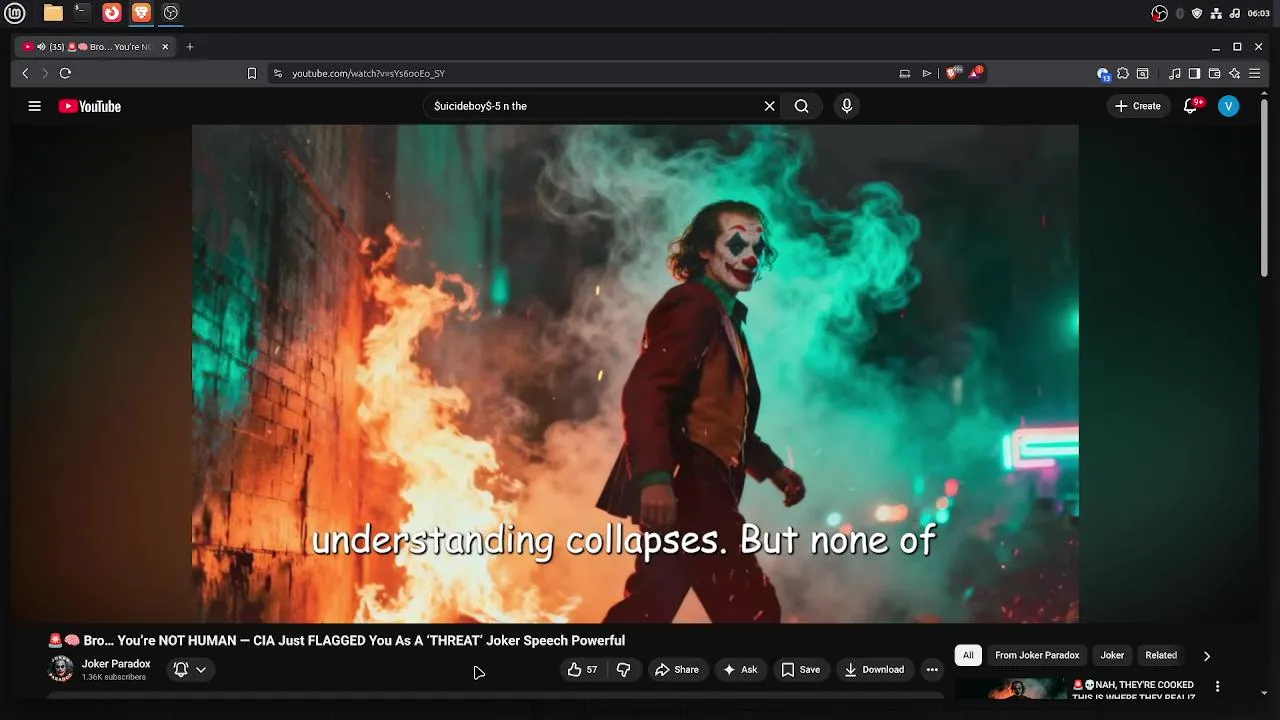
Task: Select the Joker filter chip
Action: (x=1112, y=655)
